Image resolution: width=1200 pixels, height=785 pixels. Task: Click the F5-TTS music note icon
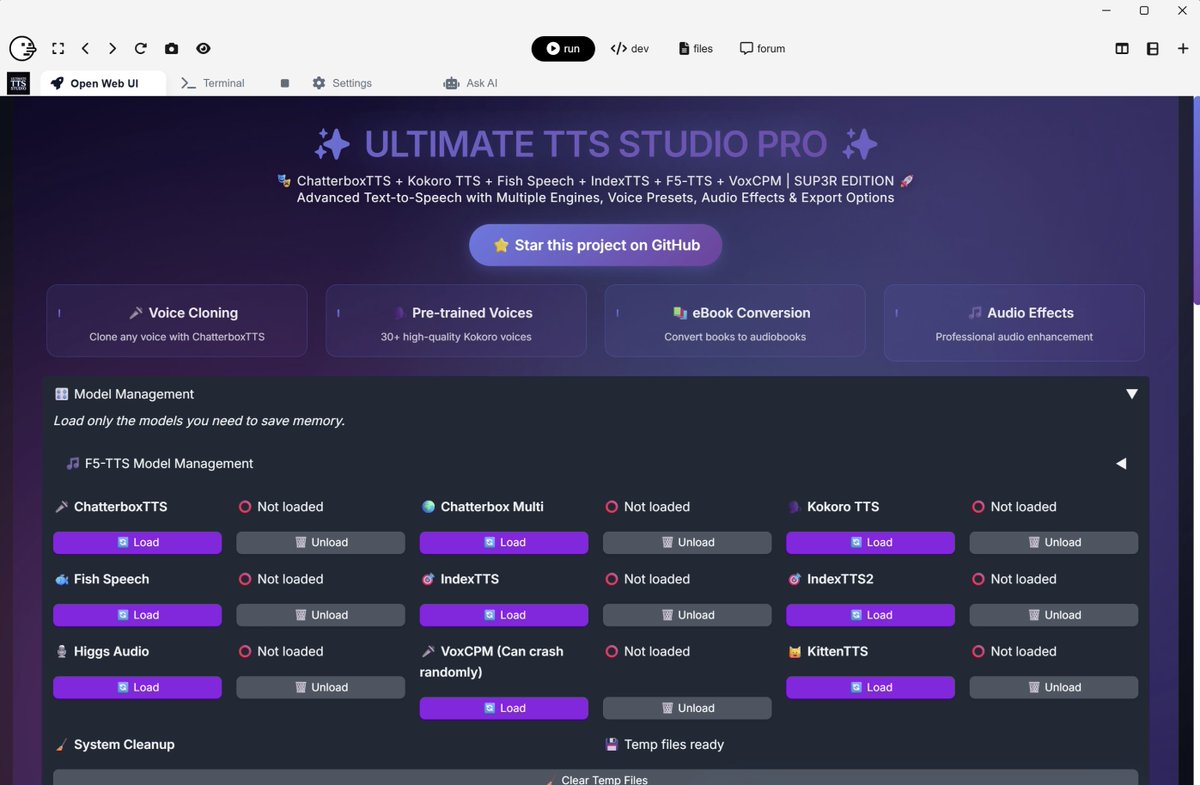pos(73,463)
